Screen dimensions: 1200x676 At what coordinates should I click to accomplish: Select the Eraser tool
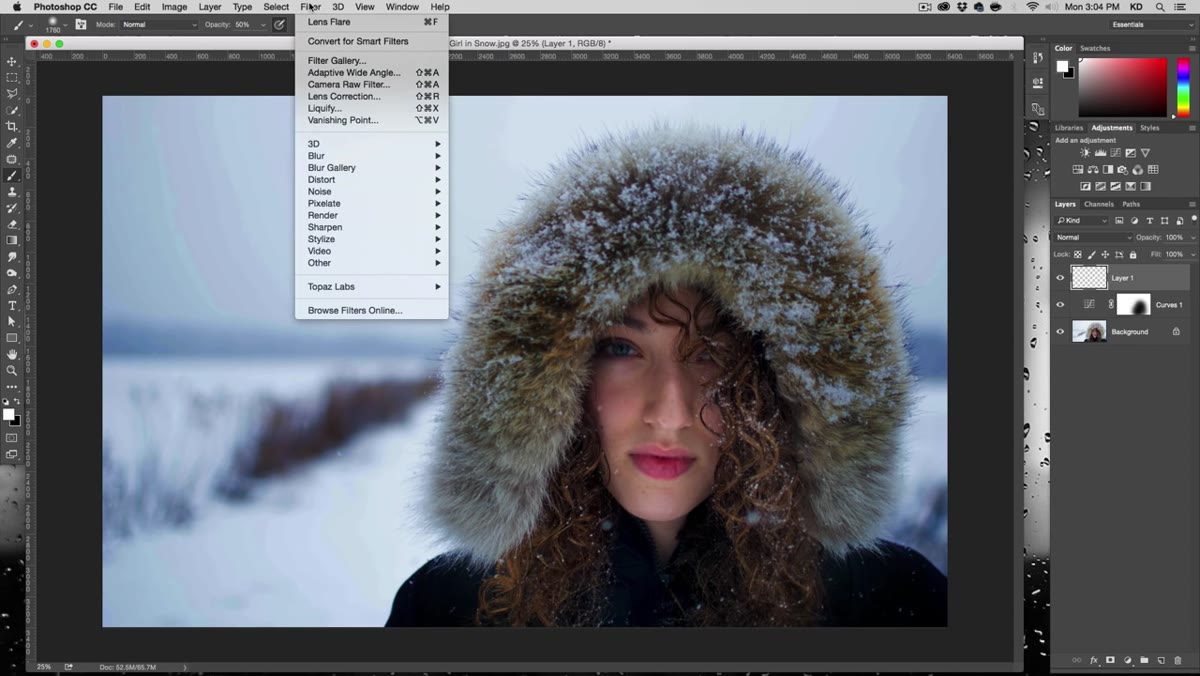pyautogui.click(x=12, y=224)
